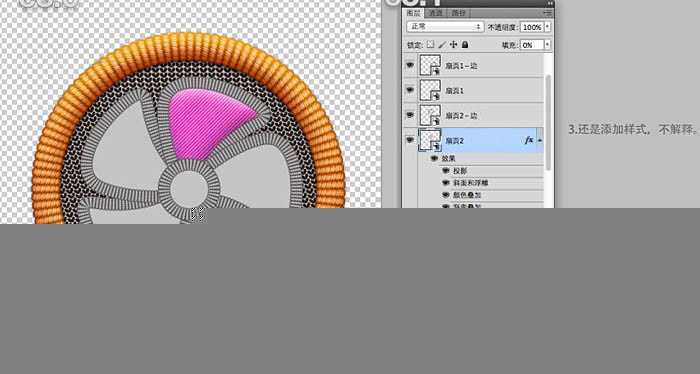
Task: Select the 颜色叠加 effect entry
Action: (x=467, y=195)
